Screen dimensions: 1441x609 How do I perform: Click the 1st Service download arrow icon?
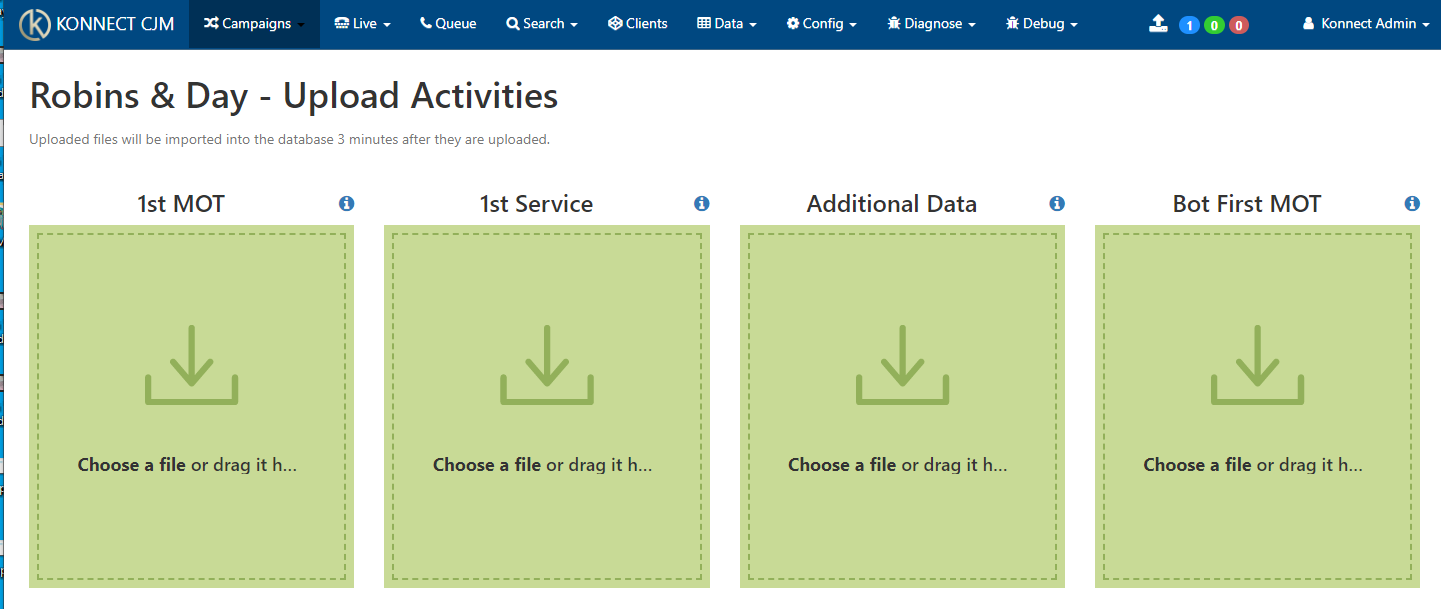click(x=547, y=364)
